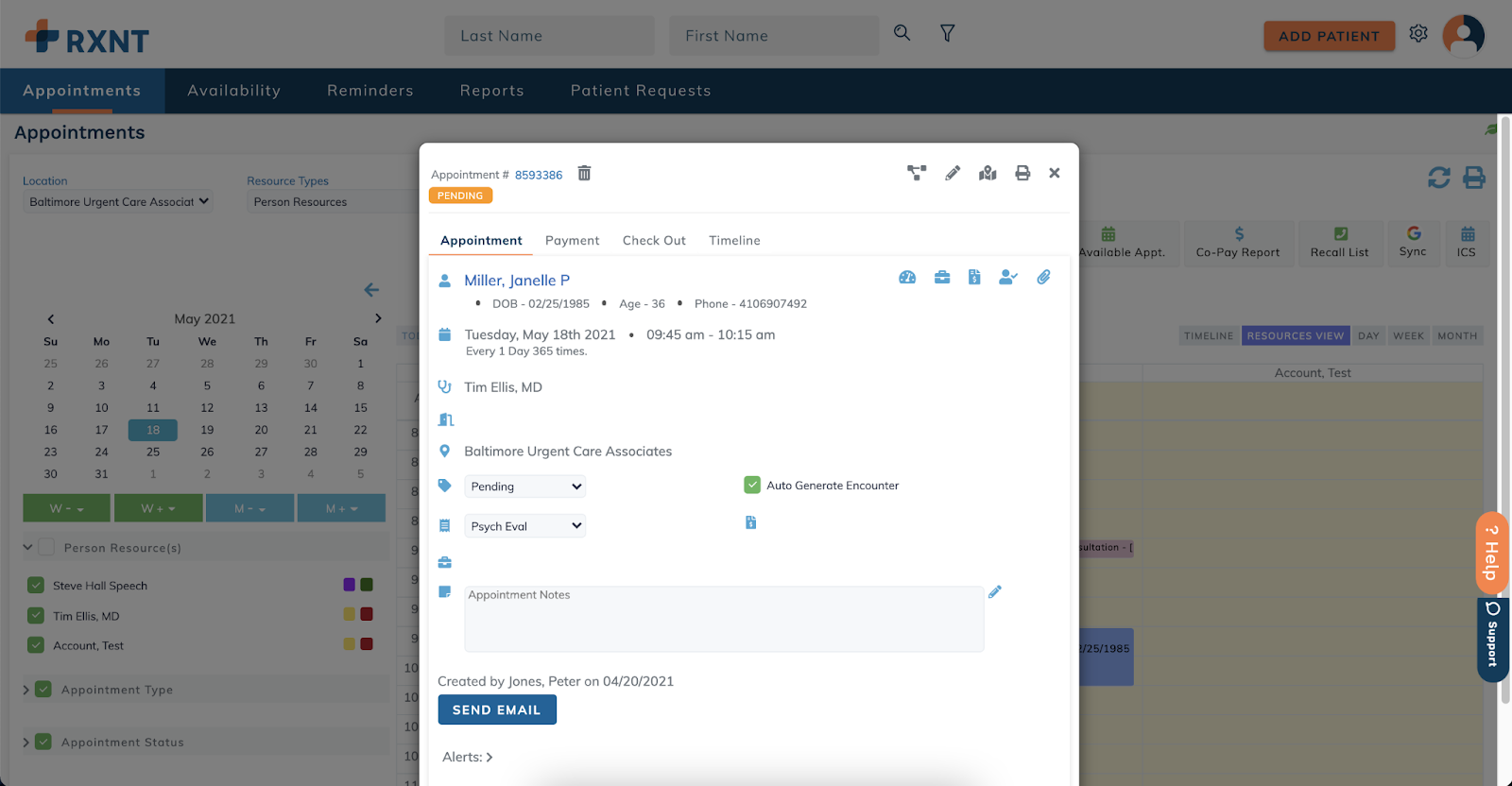Screen dimensions: 1512x786
Task: Click the pencil edit icon in modal header
Action: [953, 173]
